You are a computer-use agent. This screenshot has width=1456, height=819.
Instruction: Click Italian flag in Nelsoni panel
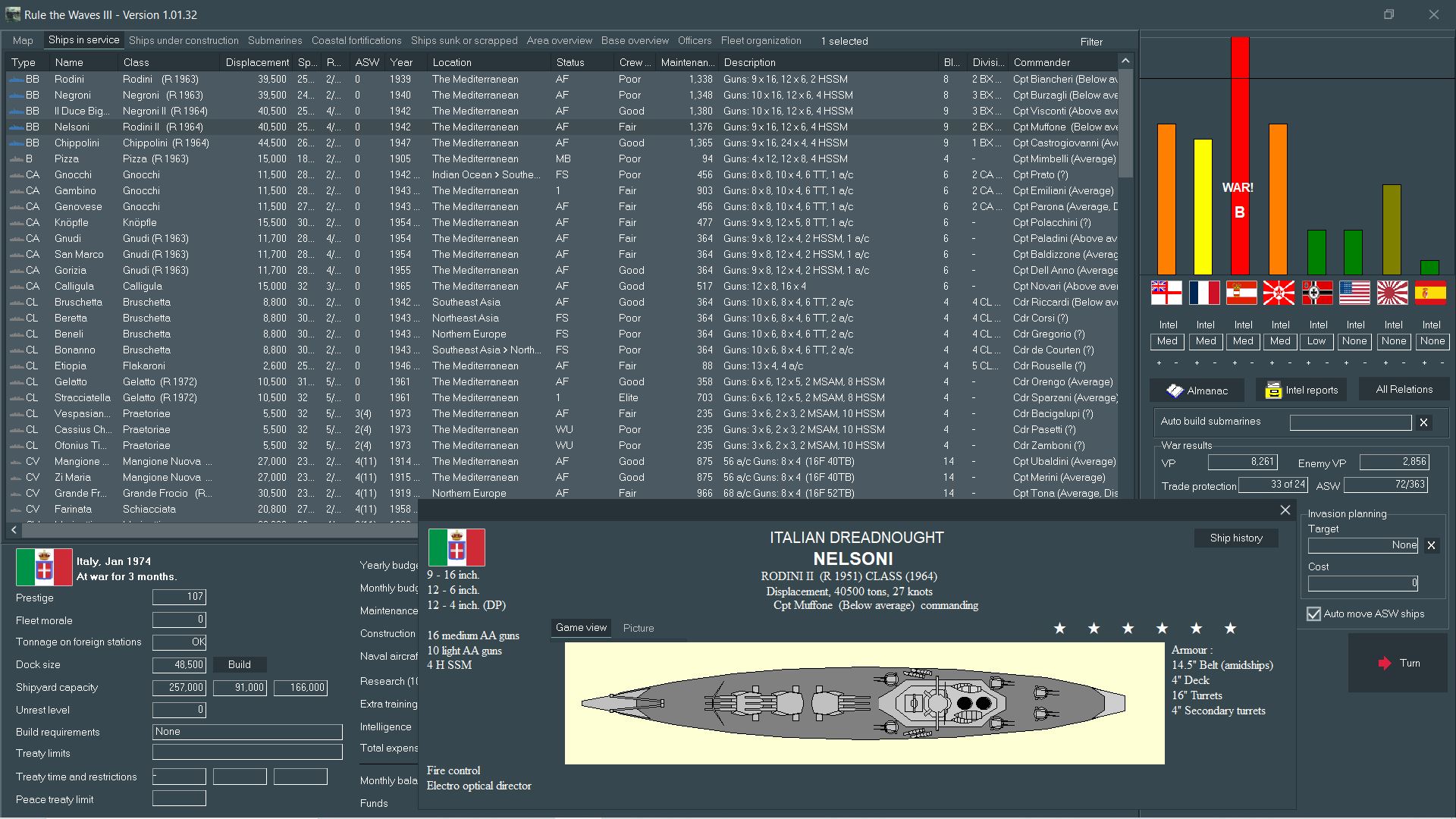click(457, 548)
